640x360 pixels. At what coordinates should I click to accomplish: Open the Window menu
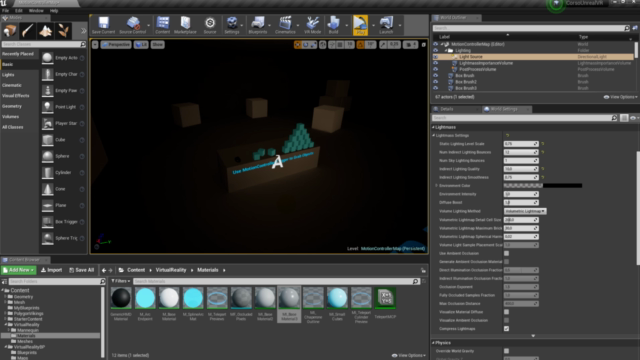(36, 11)
